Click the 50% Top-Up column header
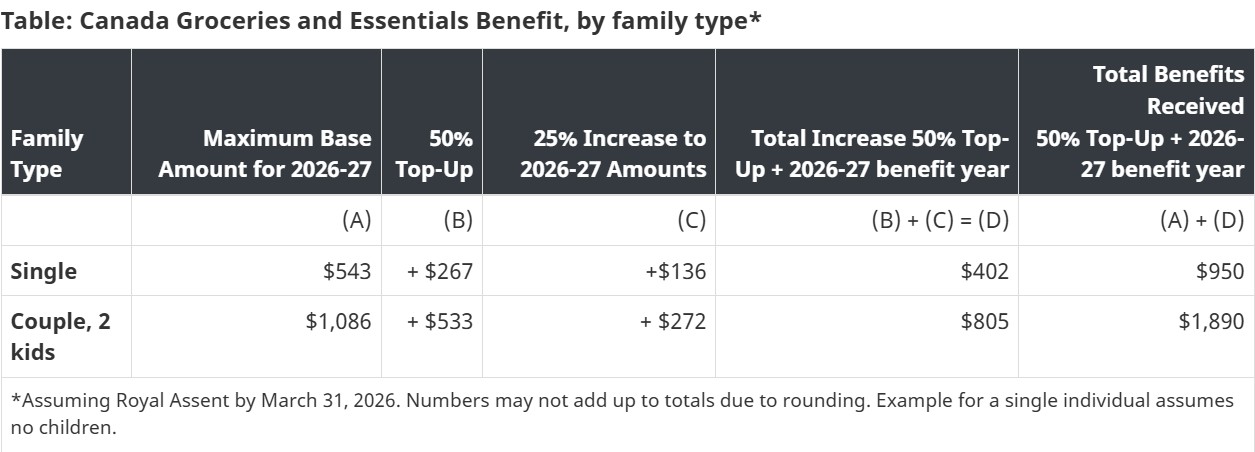Image resolution: width=1255 pixels, height=452 pixels. coord(434,153)
